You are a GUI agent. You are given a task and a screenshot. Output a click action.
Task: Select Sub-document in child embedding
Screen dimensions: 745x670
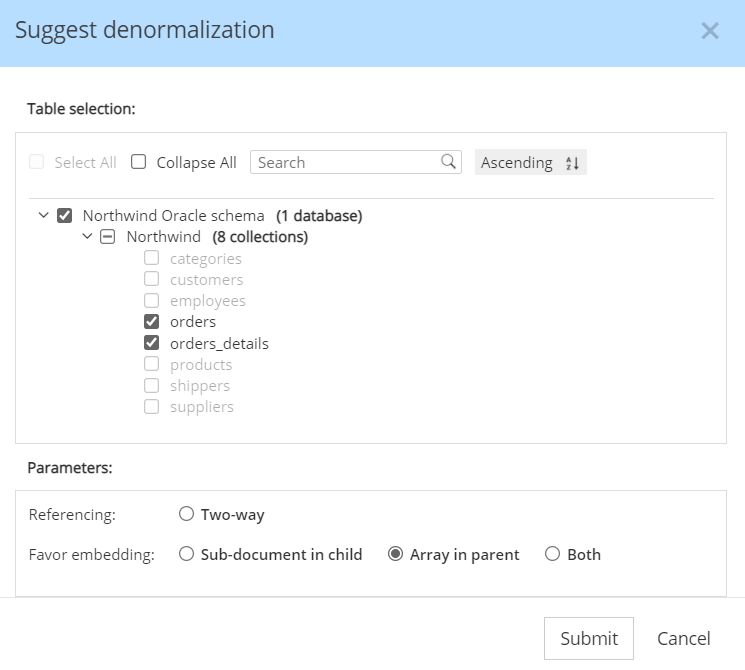[186, 554]
